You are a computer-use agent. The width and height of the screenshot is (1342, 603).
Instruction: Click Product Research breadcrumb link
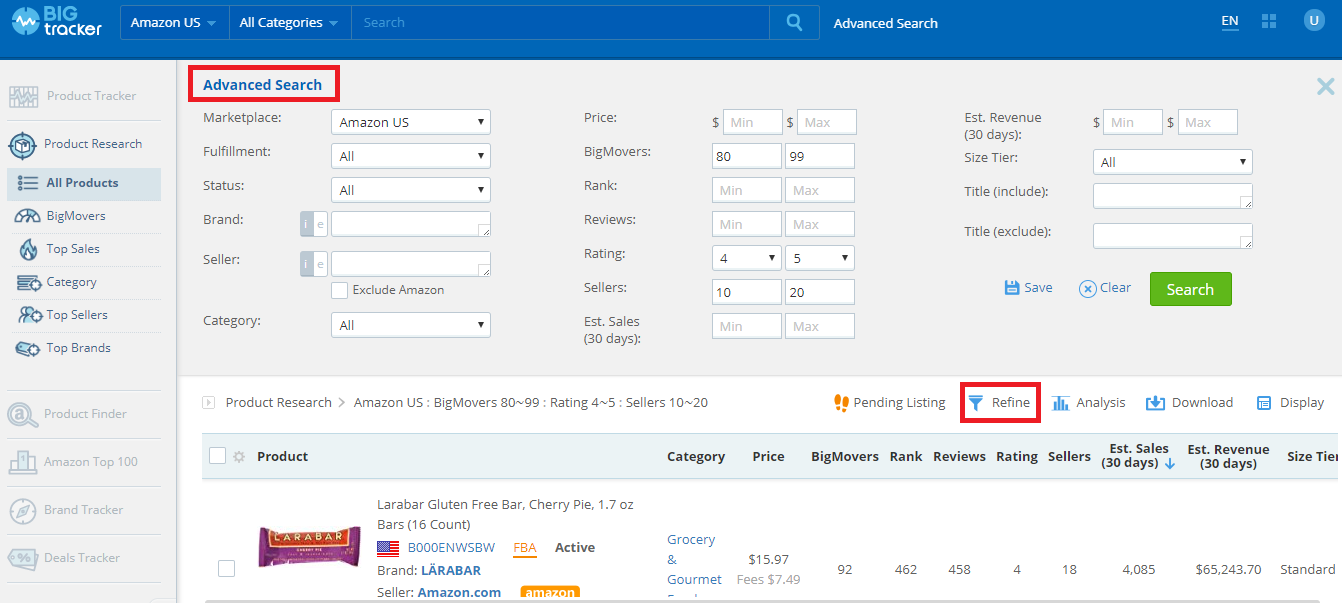279,403
